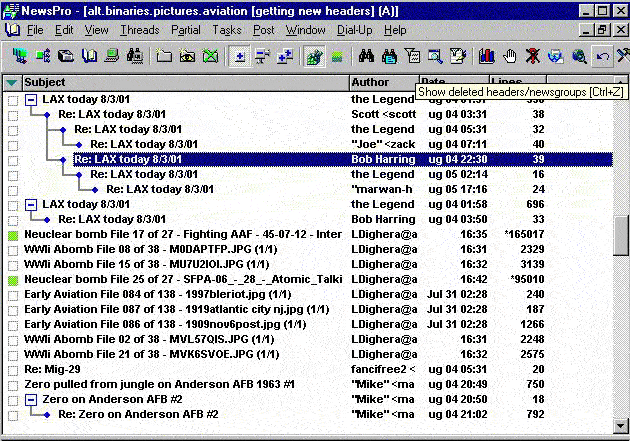The height and width of the screenshot is (441, 630).
Task: Check the box for first LAX today thread
Action: click(13, 100)
